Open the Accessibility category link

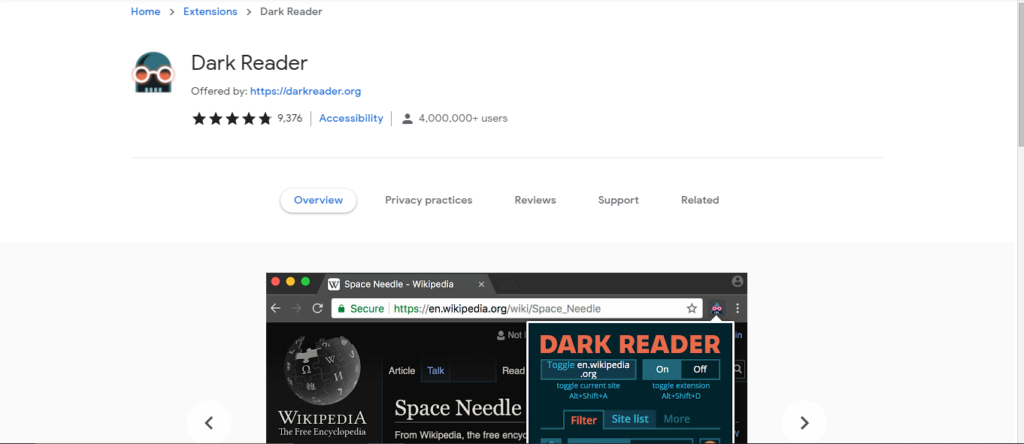pos(351,118)
